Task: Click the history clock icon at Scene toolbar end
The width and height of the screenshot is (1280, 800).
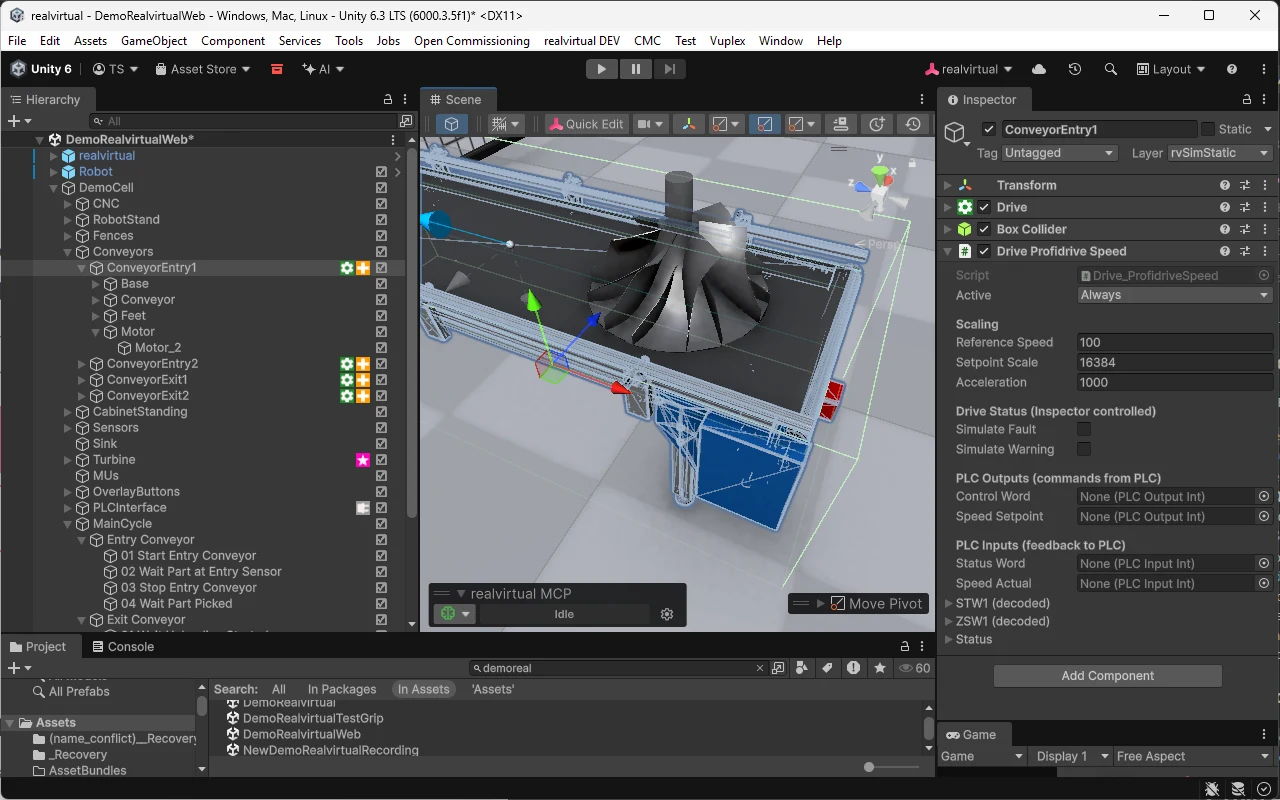Action: coord(913,124)
